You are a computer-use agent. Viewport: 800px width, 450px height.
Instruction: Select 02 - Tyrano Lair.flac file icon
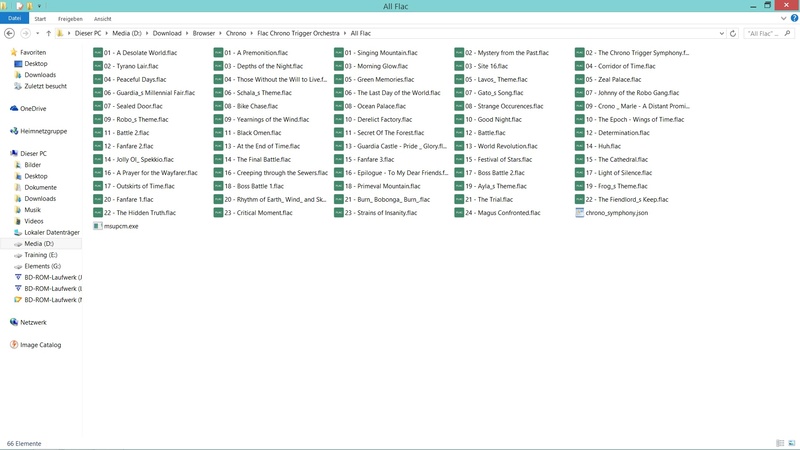(98, 66)
